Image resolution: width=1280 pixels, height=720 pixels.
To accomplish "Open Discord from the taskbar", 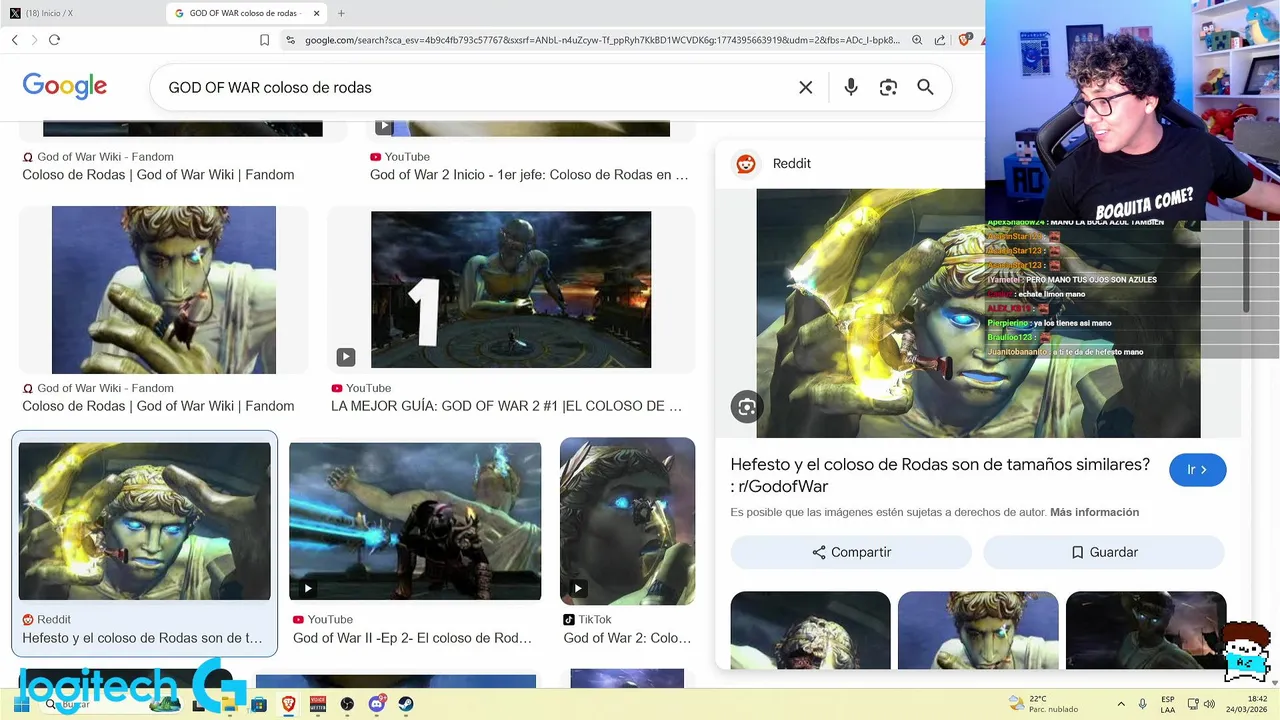I will [x=377, y=704].
